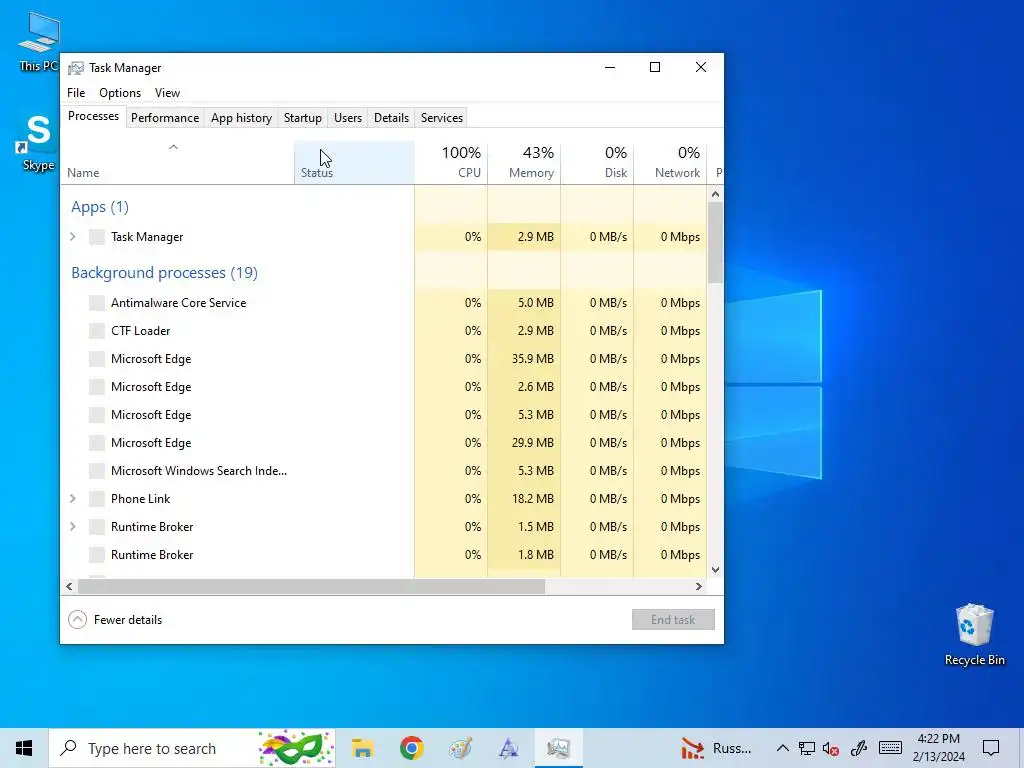Launch Google Chrome from the taskbar
The width and height of the screenshot is (1024, 768).
411,748
